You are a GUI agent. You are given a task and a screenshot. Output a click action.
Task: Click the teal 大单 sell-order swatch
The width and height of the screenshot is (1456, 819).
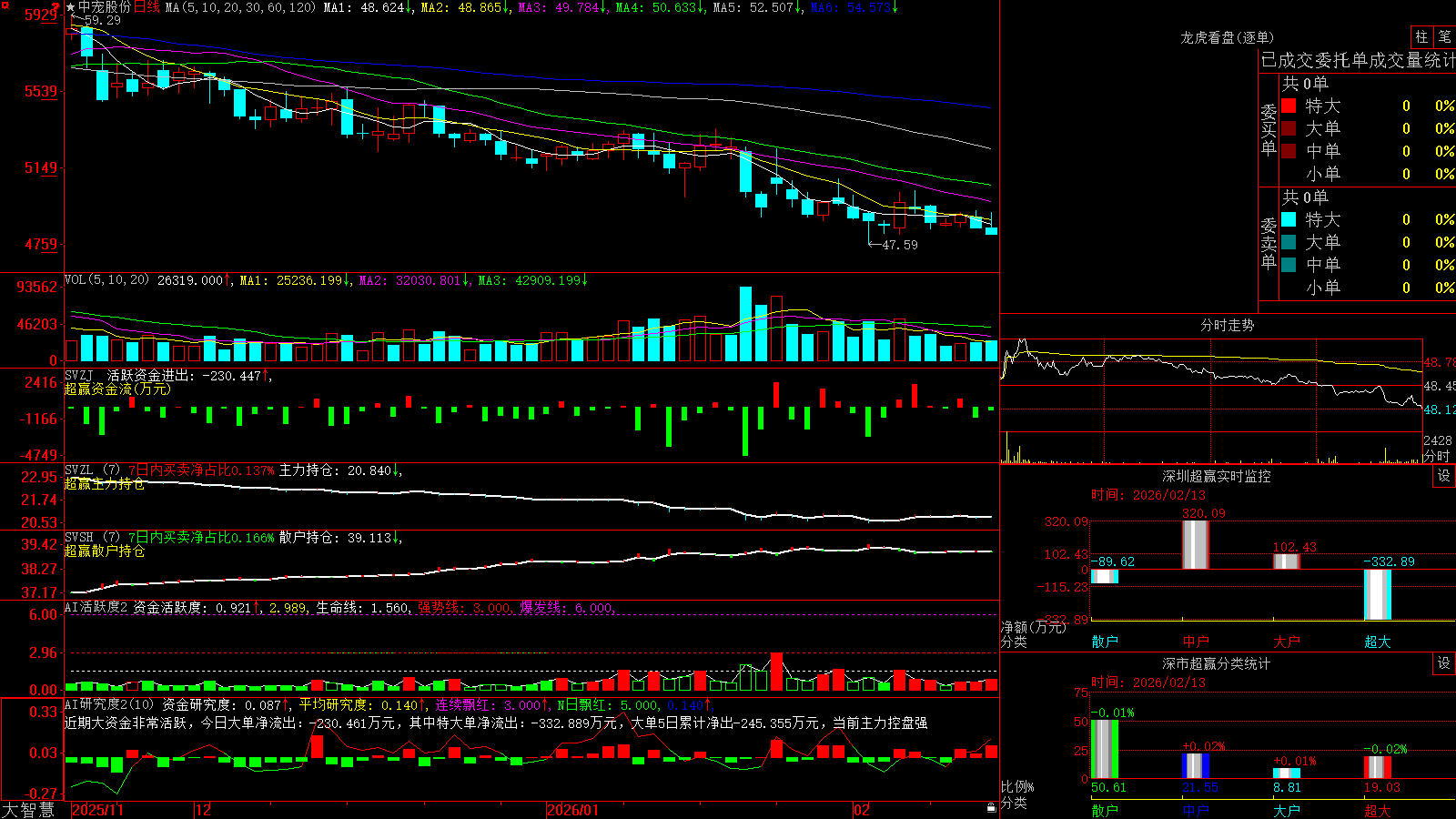pos(1289,242)
